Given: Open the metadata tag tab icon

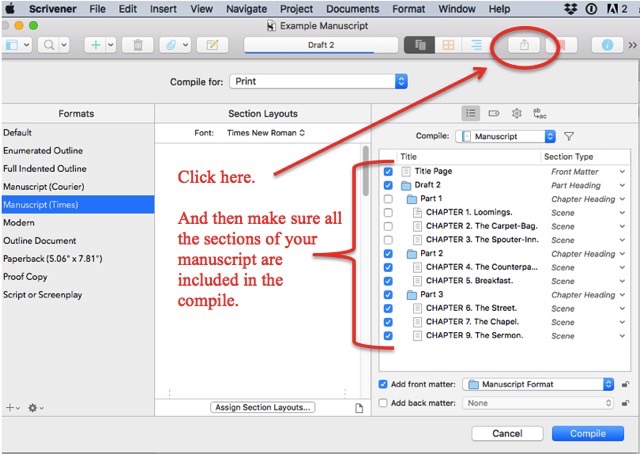Looking at the screenshot, I should (x=494, y=113).
